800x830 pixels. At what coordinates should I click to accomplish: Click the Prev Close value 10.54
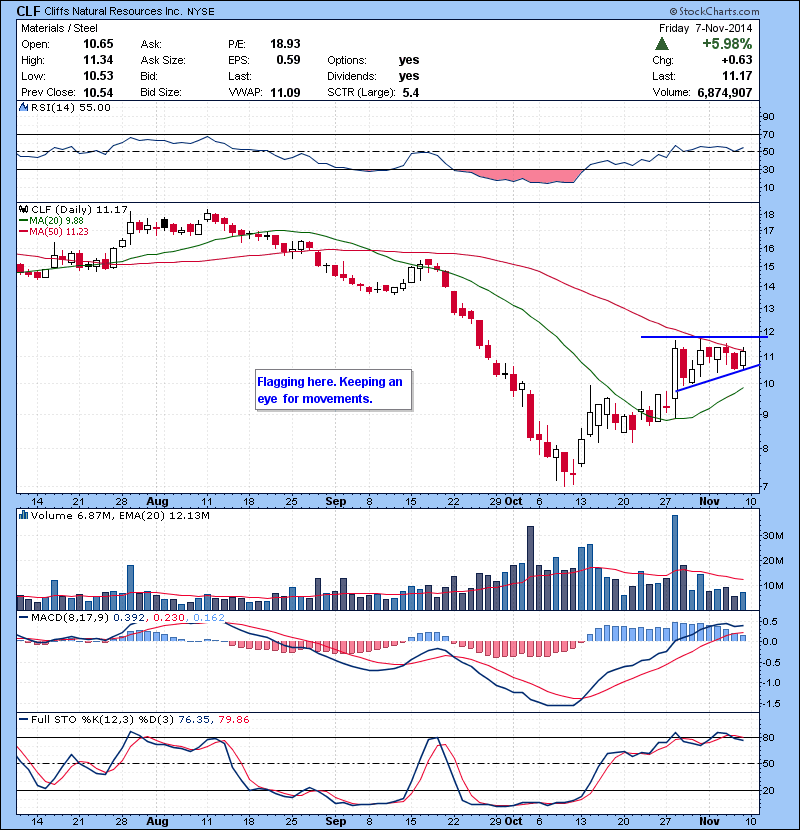coord(98,93)
